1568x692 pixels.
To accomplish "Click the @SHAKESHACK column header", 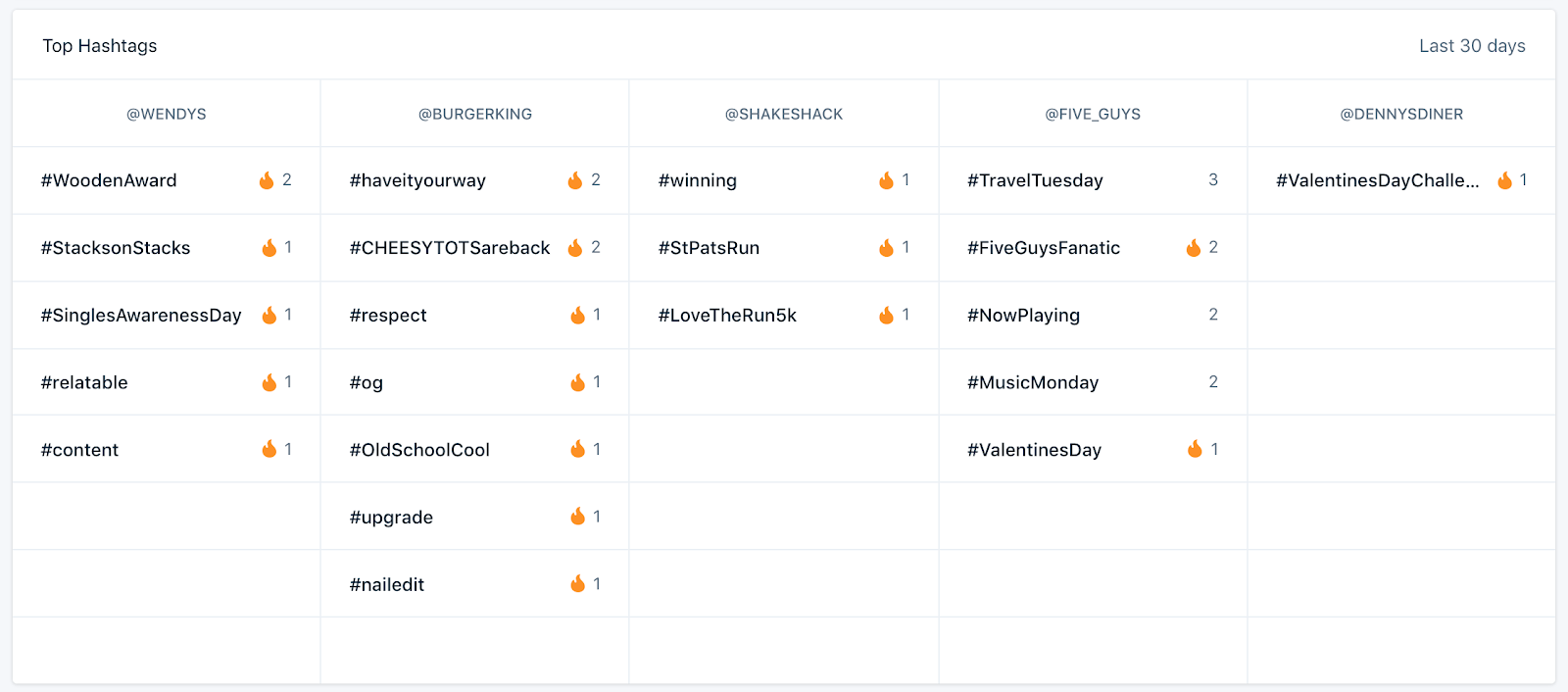I will (784, 114).
